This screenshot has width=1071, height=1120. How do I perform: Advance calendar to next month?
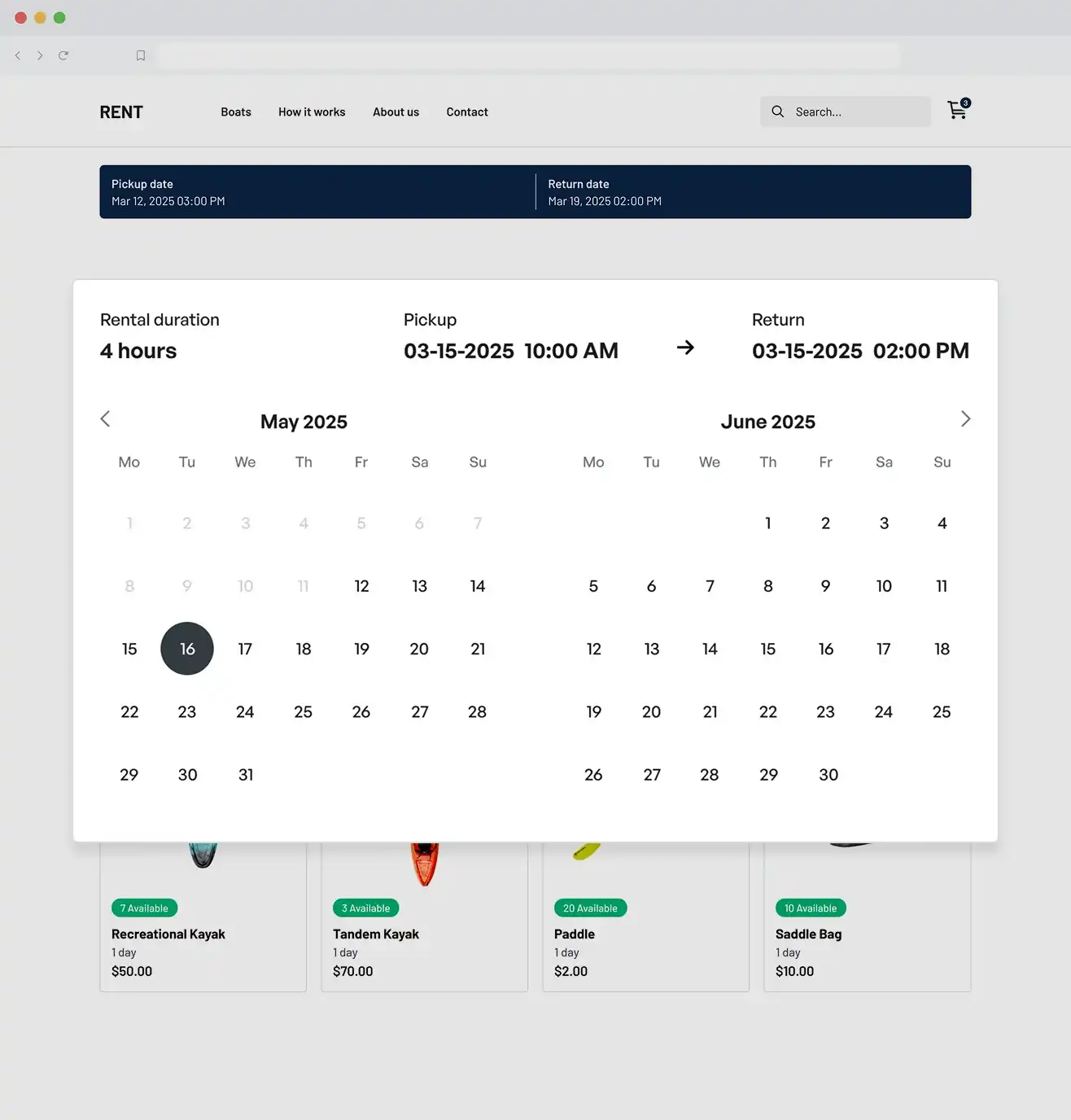[965, 419]
